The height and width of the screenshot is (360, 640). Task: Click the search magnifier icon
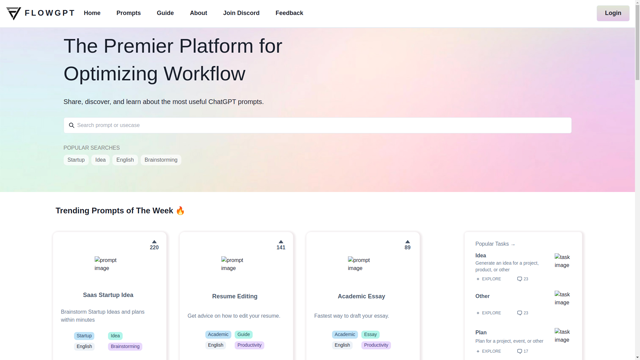click(x=71, y=125)
